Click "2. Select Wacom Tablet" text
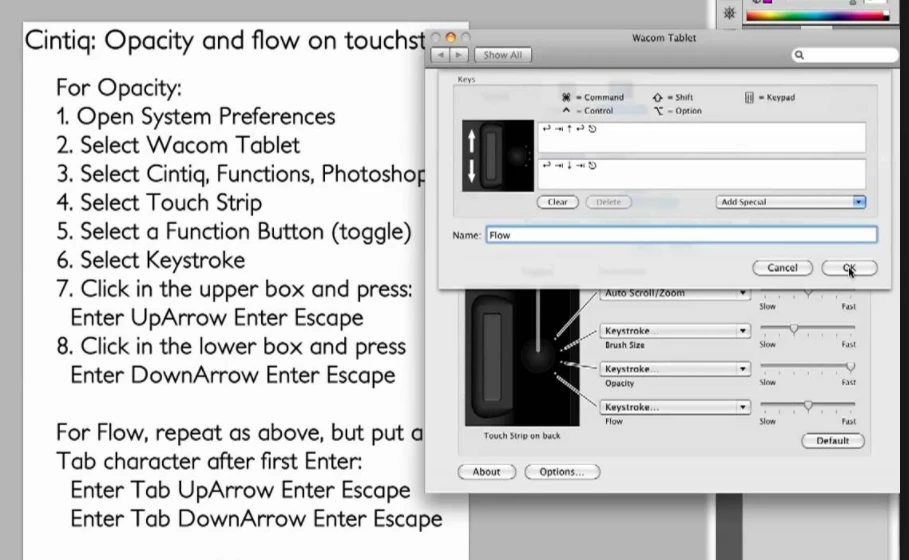909x560 pixels. click(x=178, y=145)
